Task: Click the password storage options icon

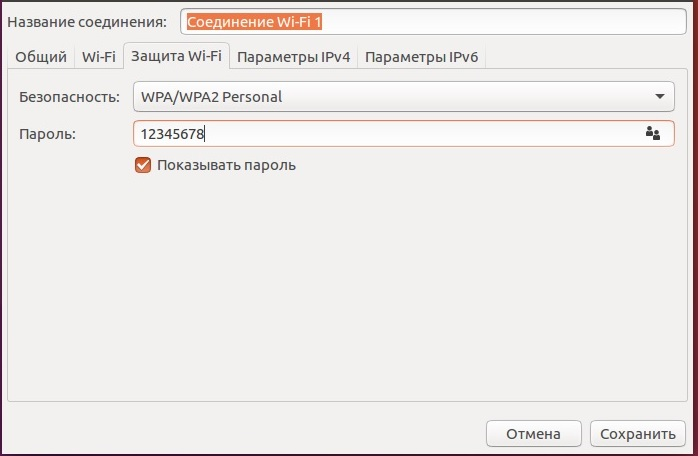Action: (653, 133)
